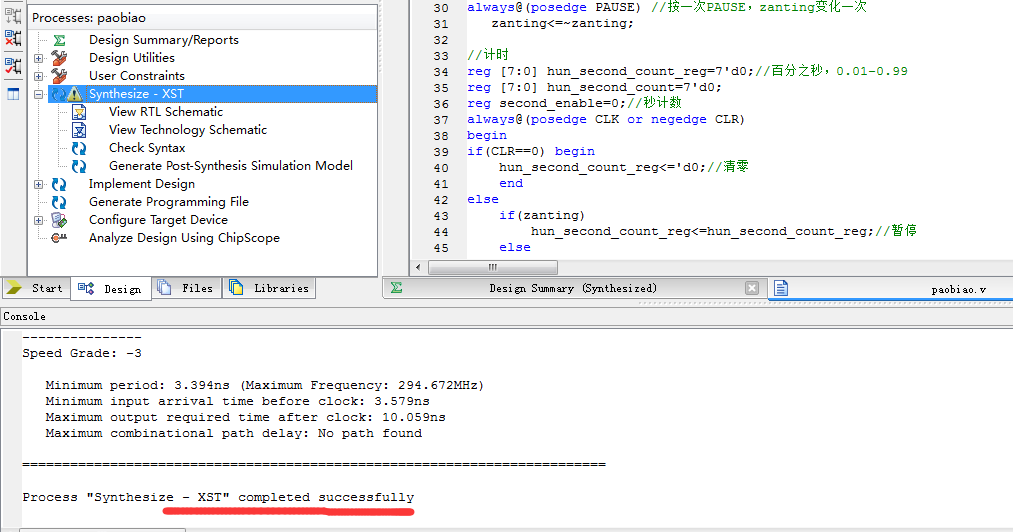Click the Implement Design process icon
The width and height of the screenshot is (1013, 532).
click(59, 184)
